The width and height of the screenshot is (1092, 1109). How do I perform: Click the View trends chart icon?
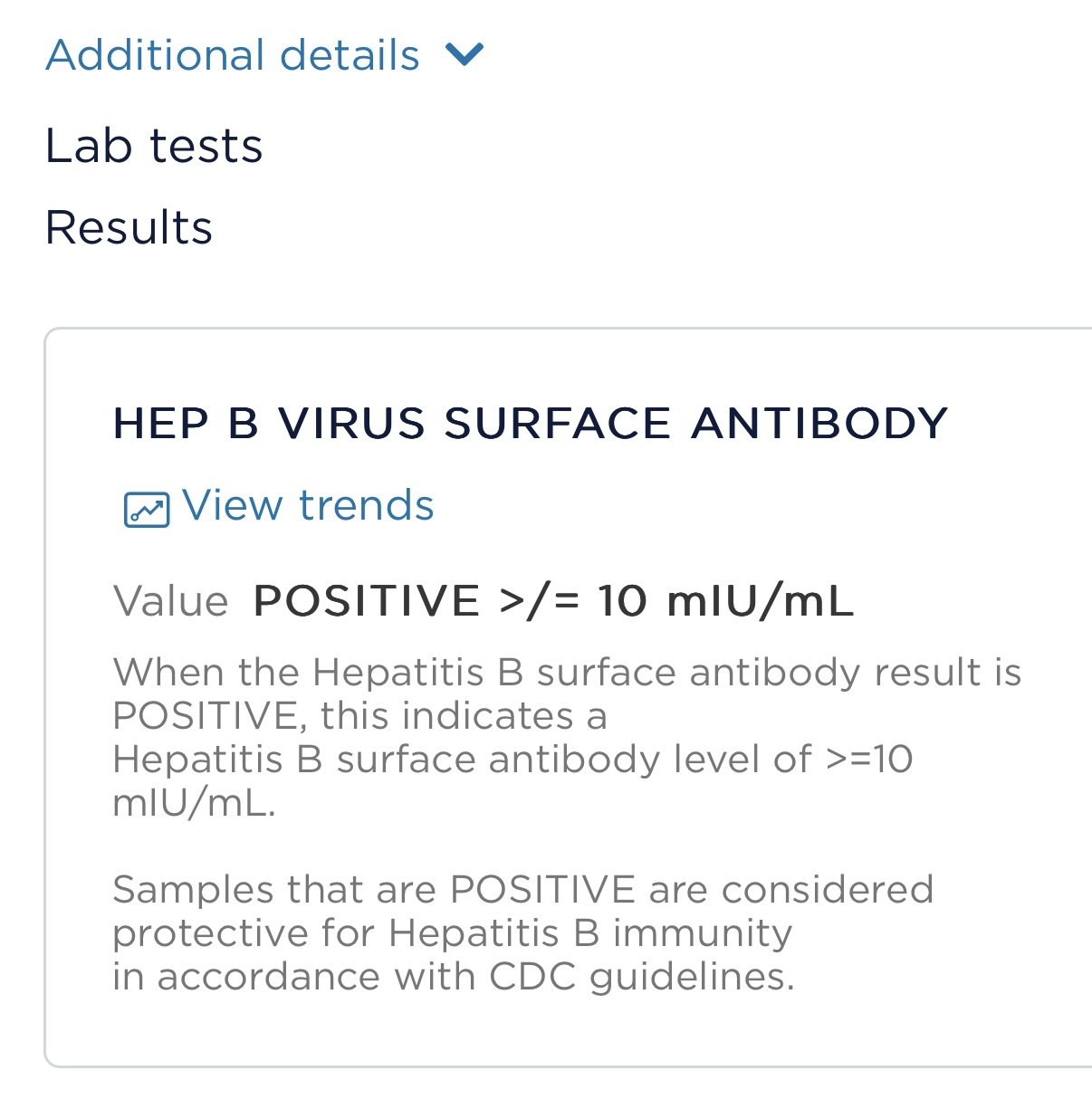[146, 510]
